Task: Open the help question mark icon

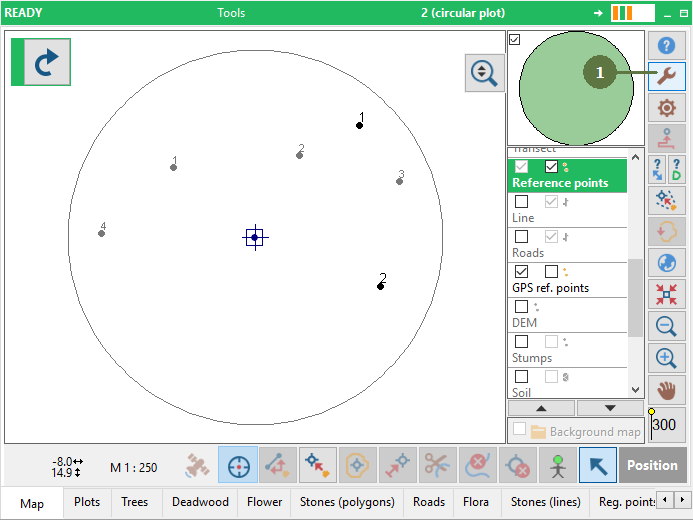Action: [x=667, y=46]
